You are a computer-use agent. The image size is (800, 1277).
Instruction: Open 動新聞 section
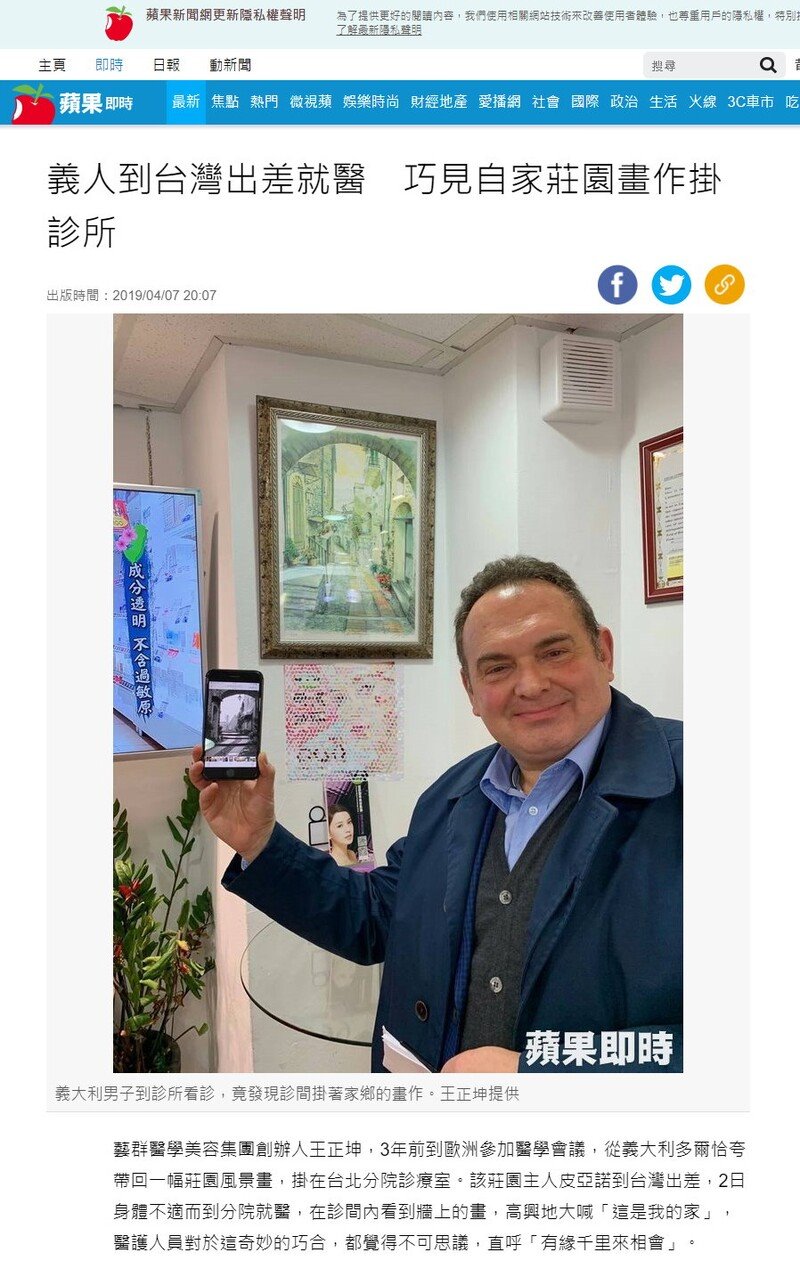pyautogui.click(x=231, y=65)
